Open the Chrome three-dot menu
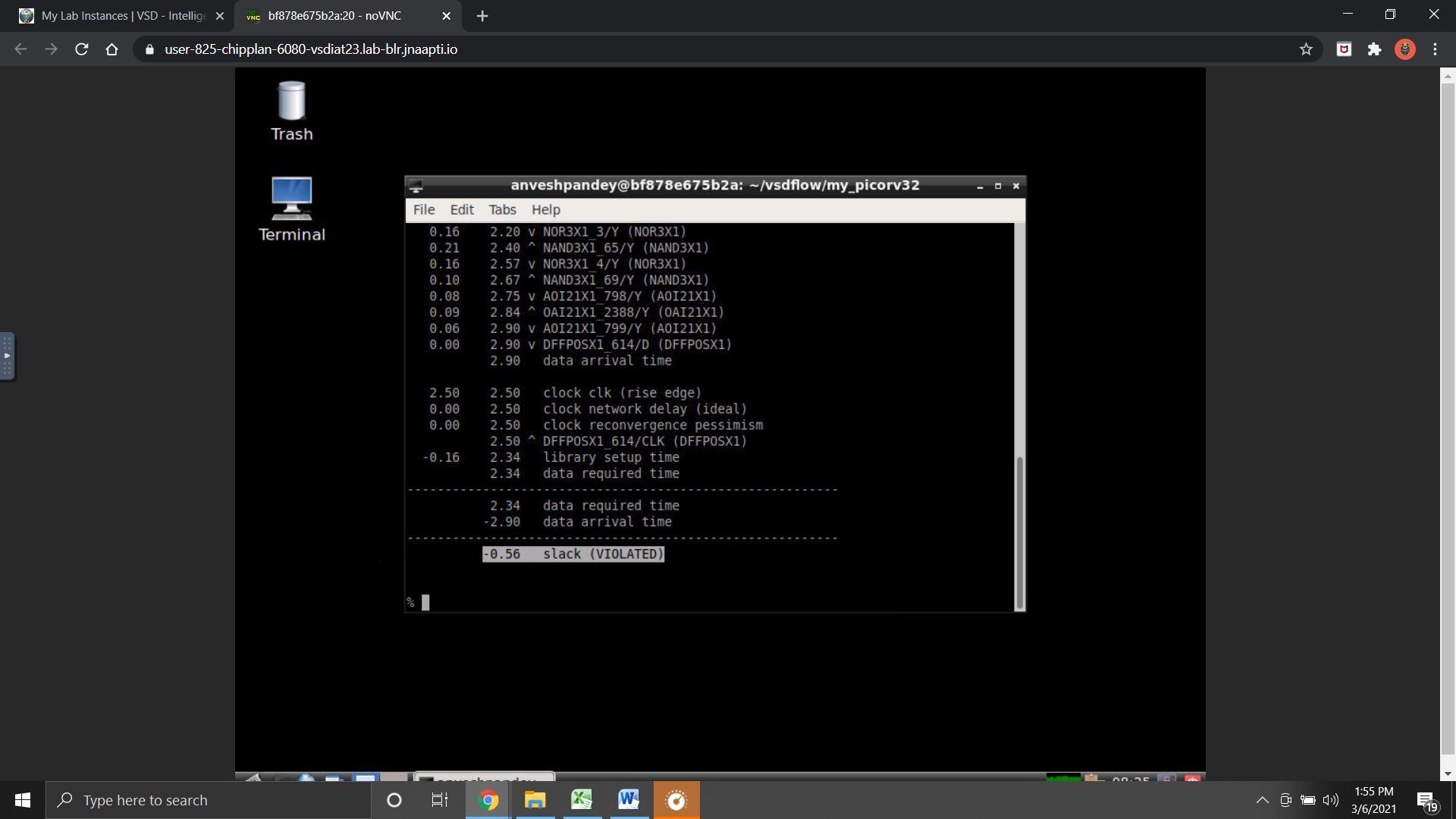The height and width of the screenshot is (819, 1456). [x=1435, y=49]
